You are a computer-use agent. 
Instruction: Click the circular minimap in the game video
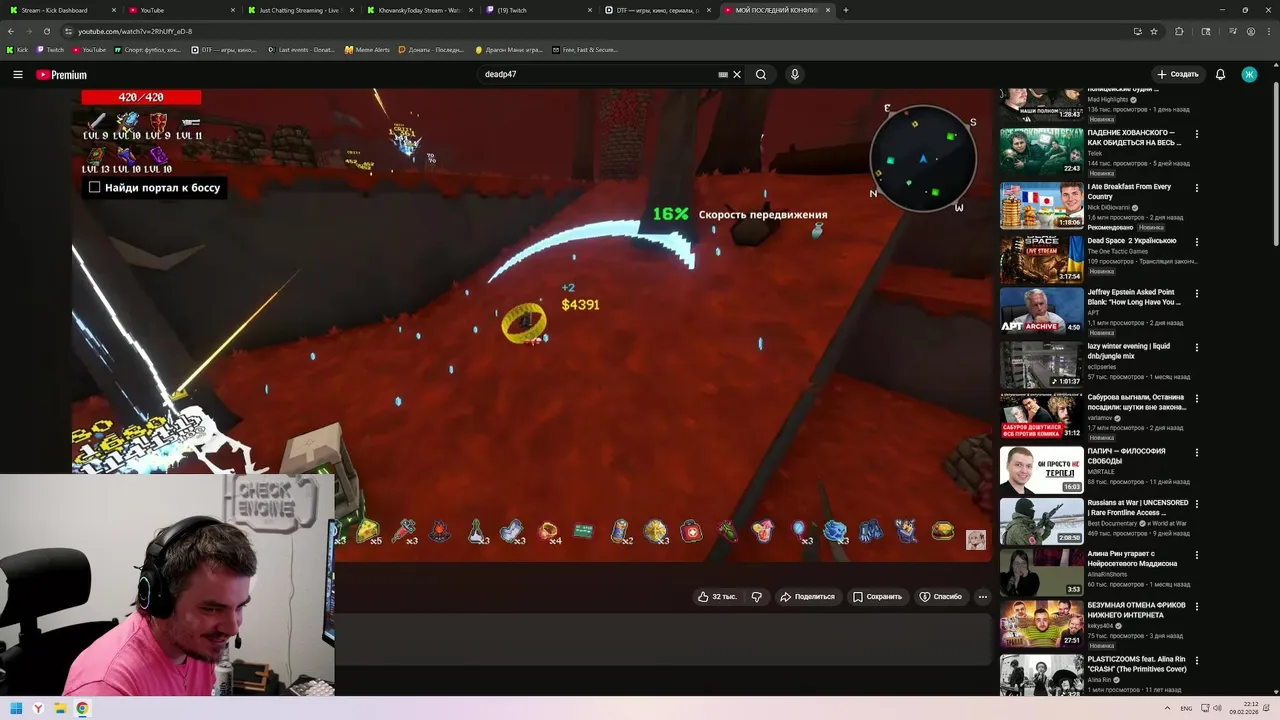click(x=922, y=158)
